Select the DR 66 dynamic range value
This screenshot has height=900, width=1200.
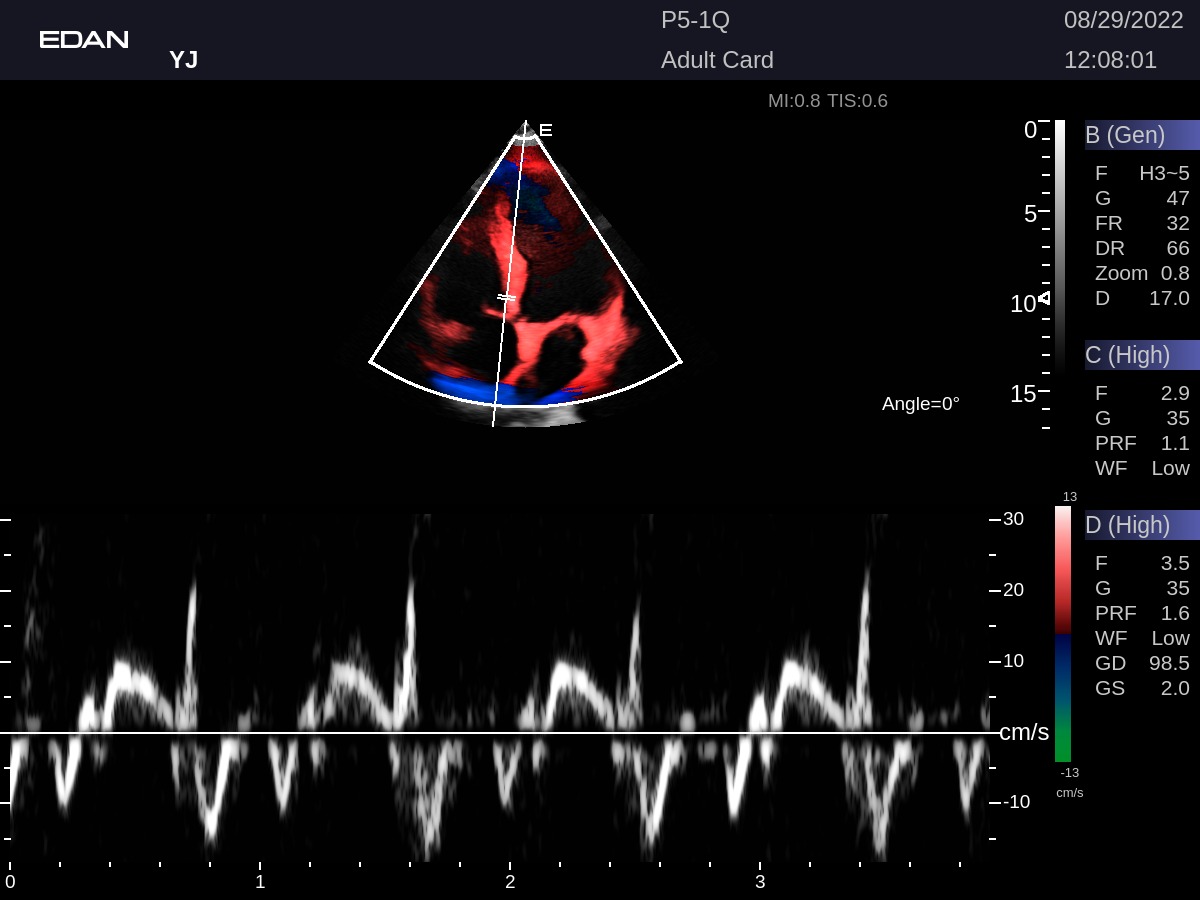click(x=1141, y=248)
